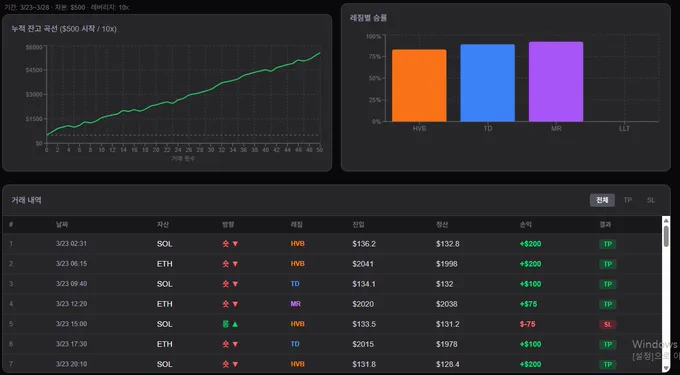
Task: Switch to the TP filter tab
Action: [x=628, y=200]
